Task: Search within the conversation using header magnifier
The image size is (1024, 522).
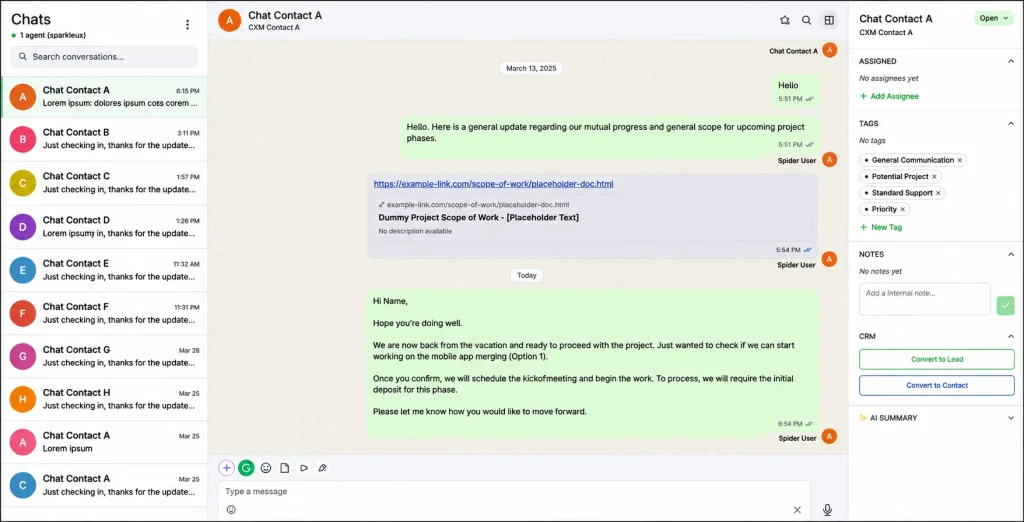Action: point(807,20)
